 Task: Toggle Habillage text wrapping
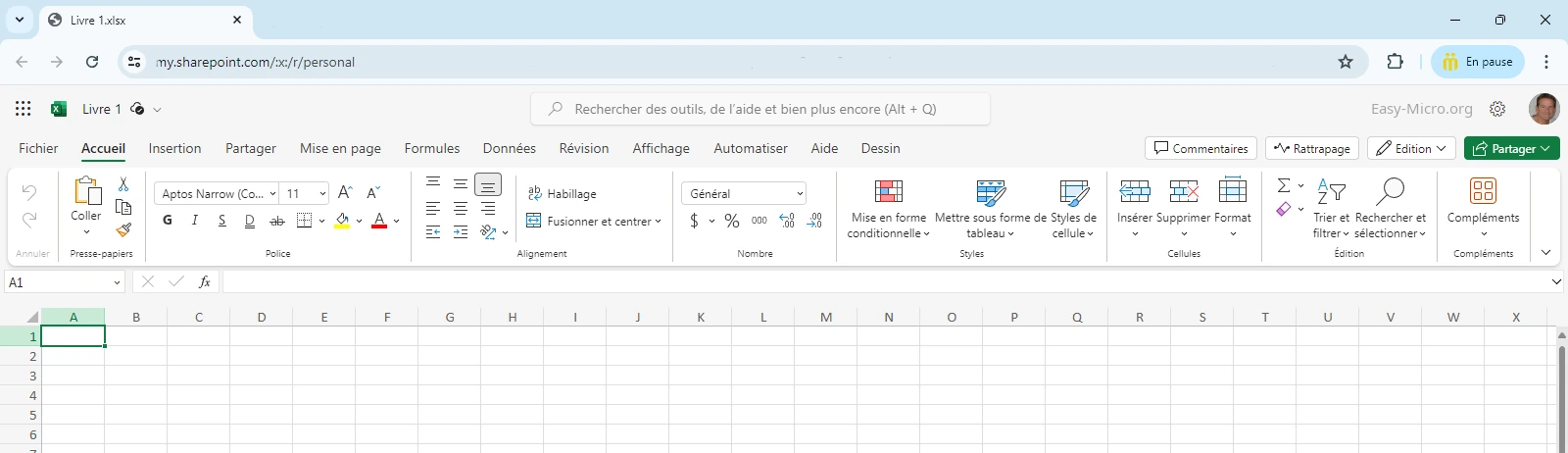click(563, 194)
